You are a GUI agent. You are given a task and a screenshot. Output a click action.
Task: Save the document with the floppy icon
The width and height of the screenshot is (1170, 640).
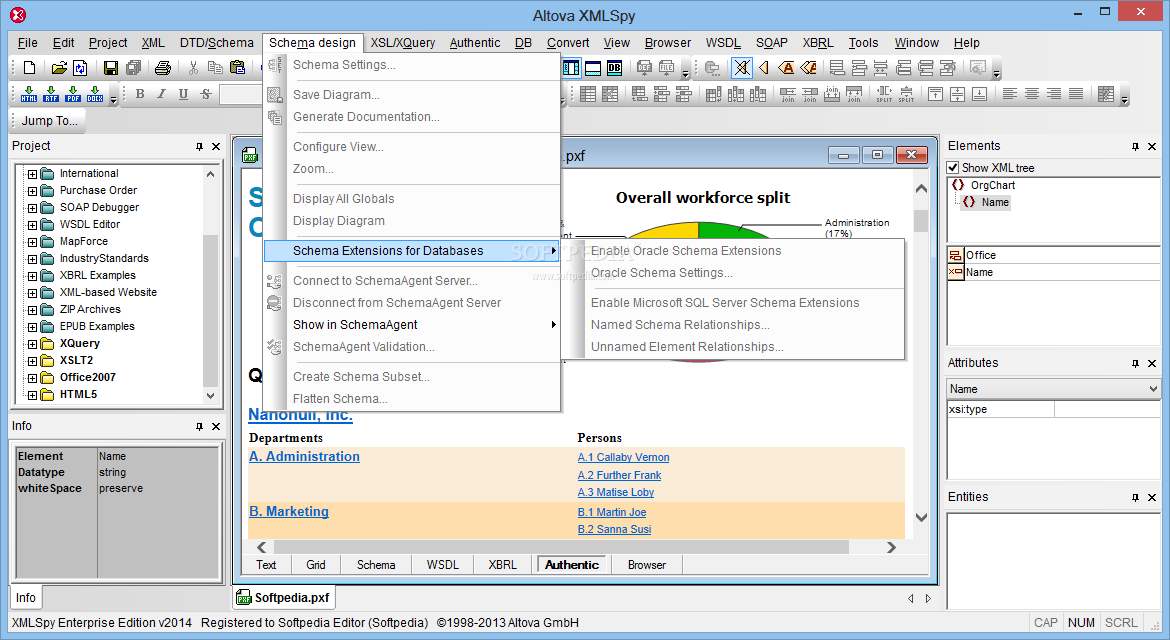pos(110,68)
